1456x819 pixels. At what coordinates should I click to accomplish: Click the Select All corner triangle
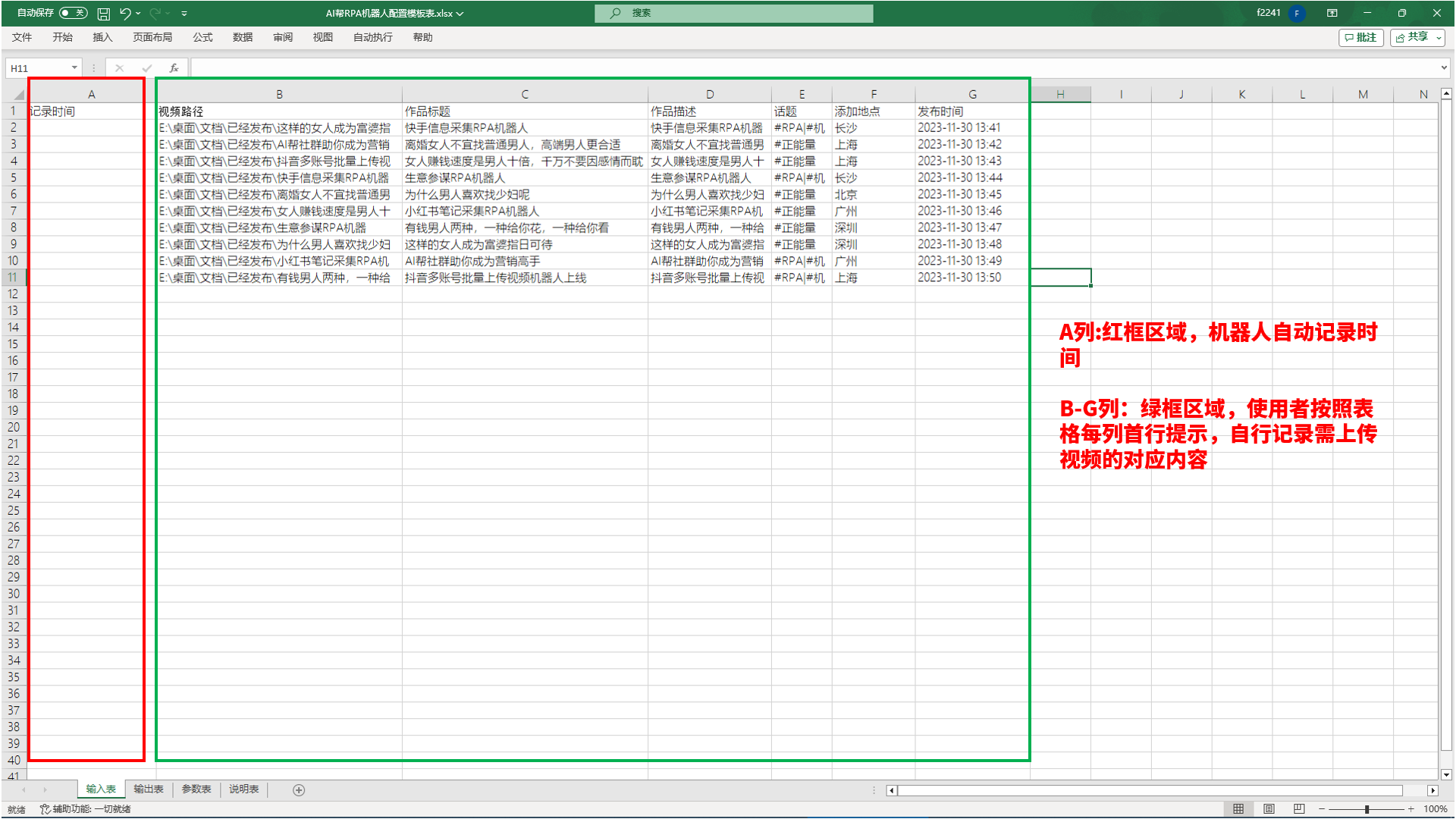[x=18, y=95]
